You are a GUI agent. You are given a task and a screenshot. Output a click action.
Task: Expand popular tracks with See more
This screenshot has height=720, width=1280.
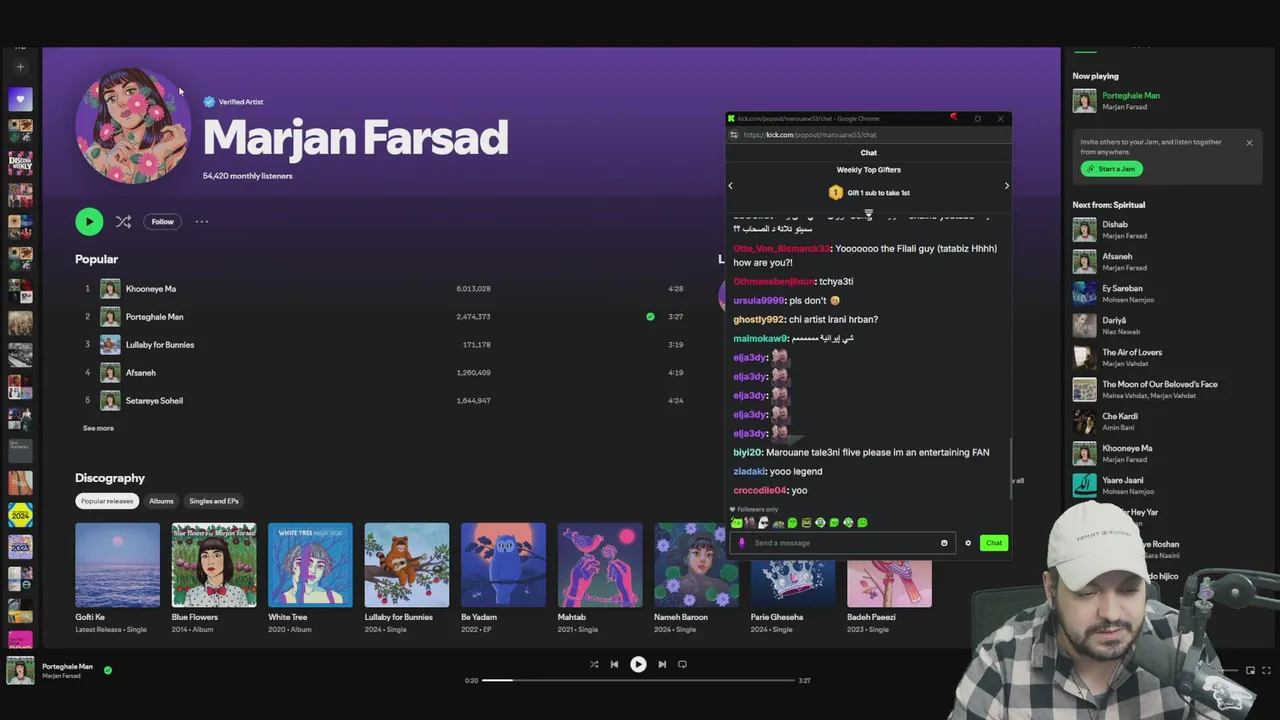pos(98,428)
